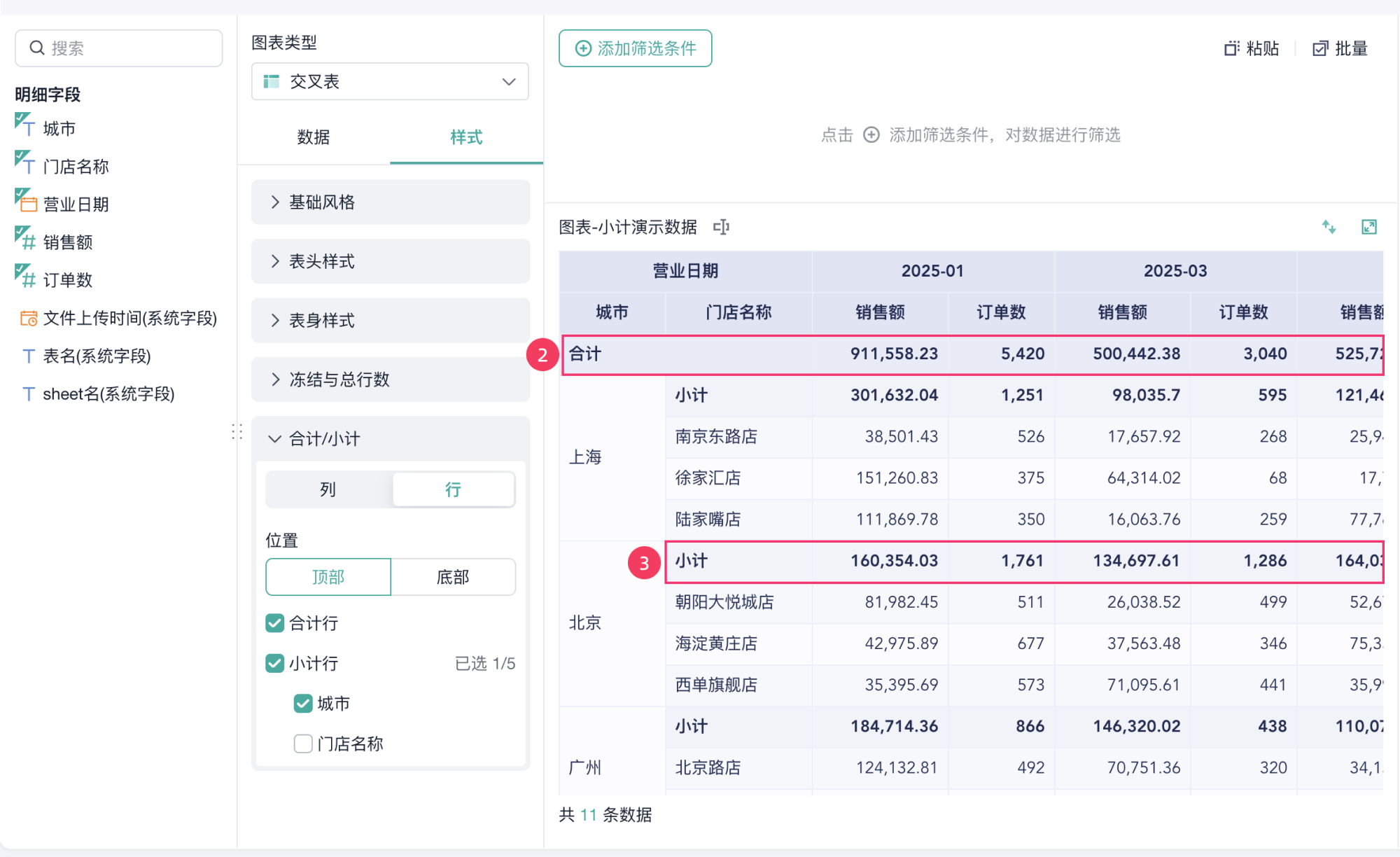Switch to 列 totals setting
The height and width of the screenshot is (857, 1400).
tap(328, 489)
